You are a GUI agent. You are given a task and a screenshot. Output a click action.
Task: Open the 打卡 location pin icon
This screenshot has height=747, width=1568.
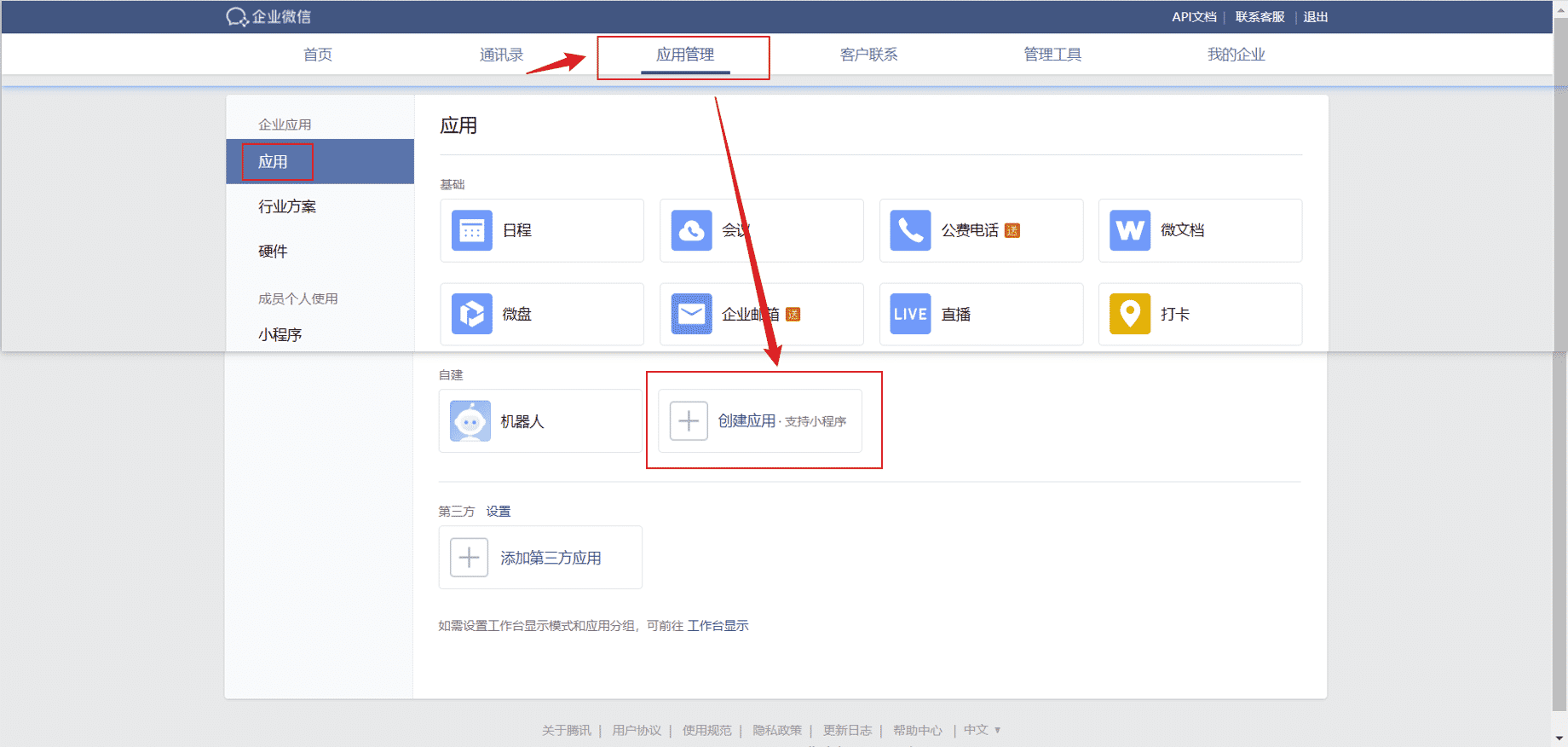click(x=1130, y=314)
